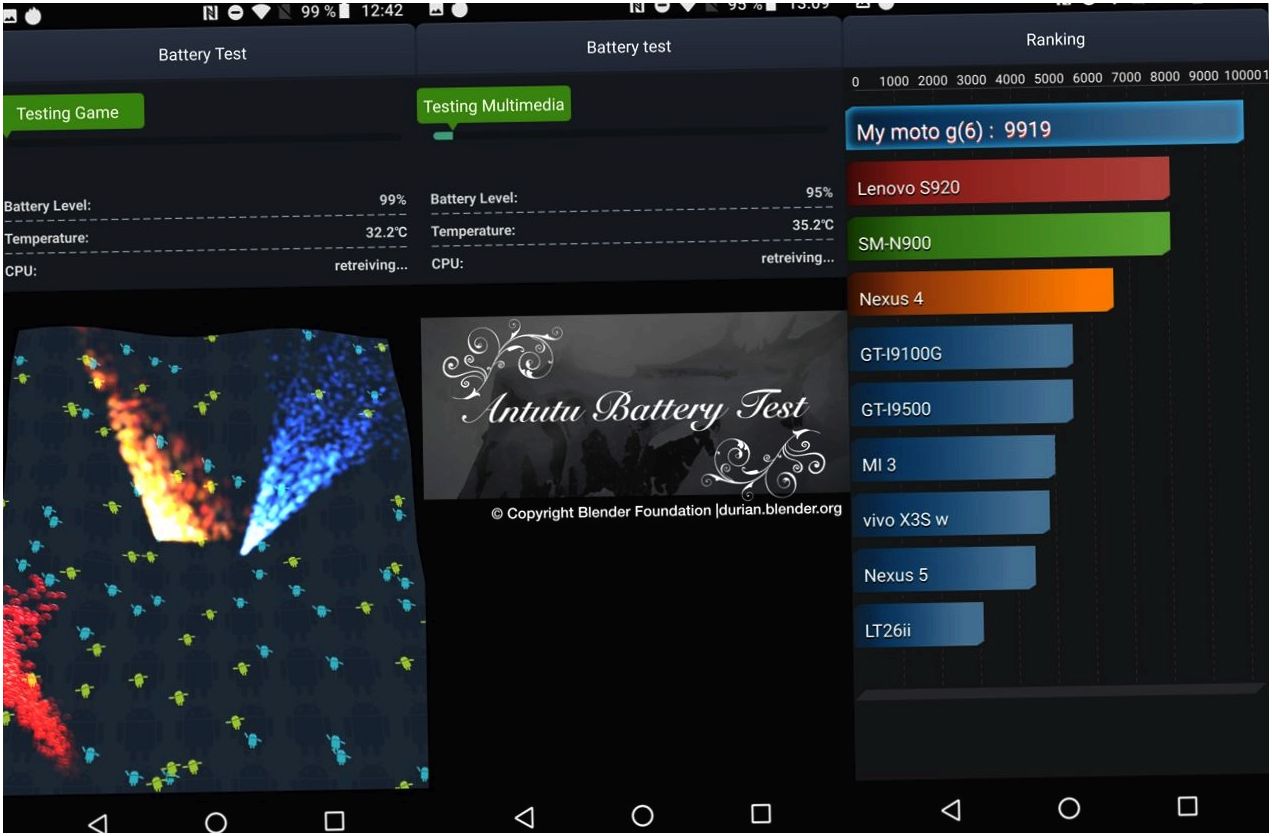
Task: Select the Testing Game label
Action: (x=74, y=114)
